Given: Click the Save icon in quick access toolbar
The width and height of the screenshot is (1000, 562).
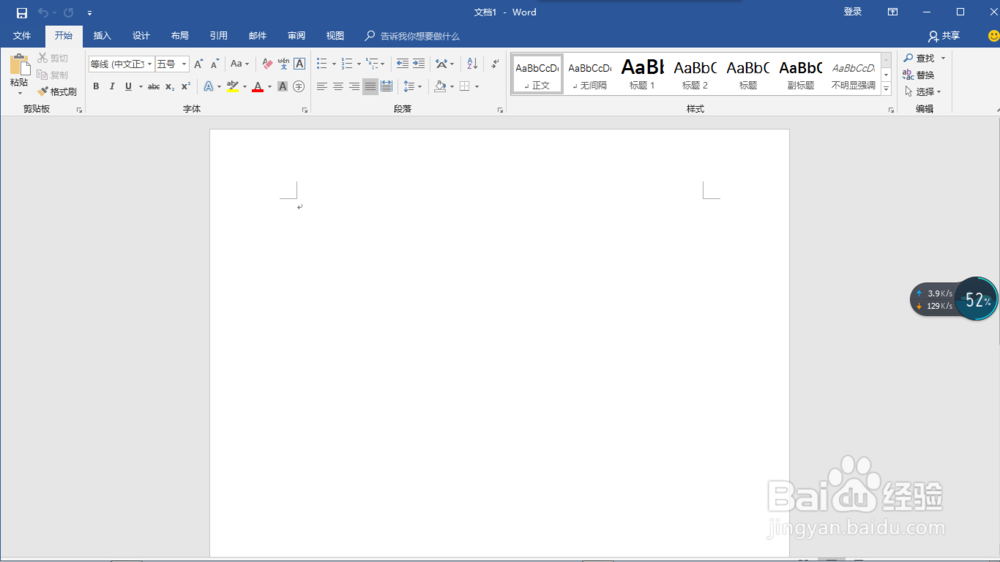Looking at the screenshot, I should click(22, 13).
